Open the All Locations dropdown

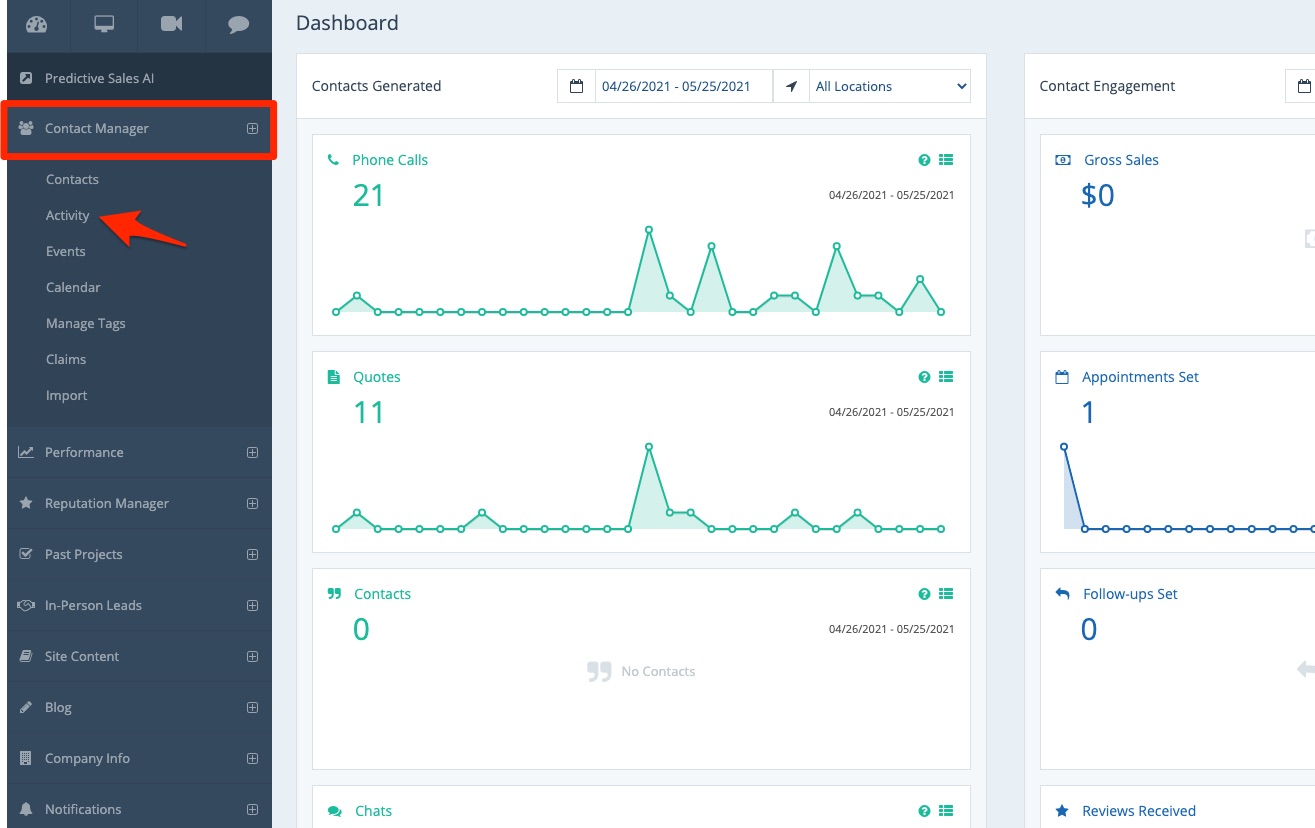tap(890, 87)
